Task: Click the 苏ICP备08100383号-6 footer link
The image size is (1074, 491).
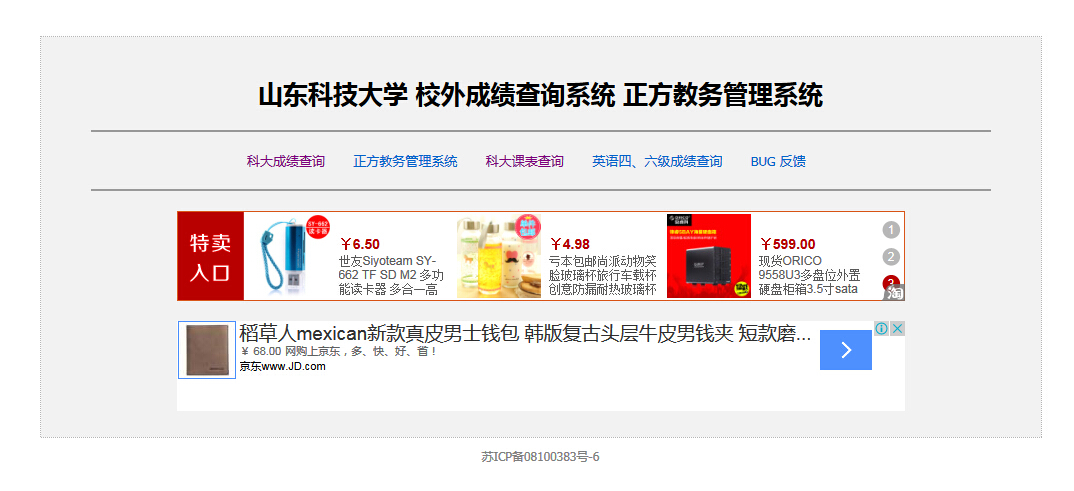Action: pos(540,457)
